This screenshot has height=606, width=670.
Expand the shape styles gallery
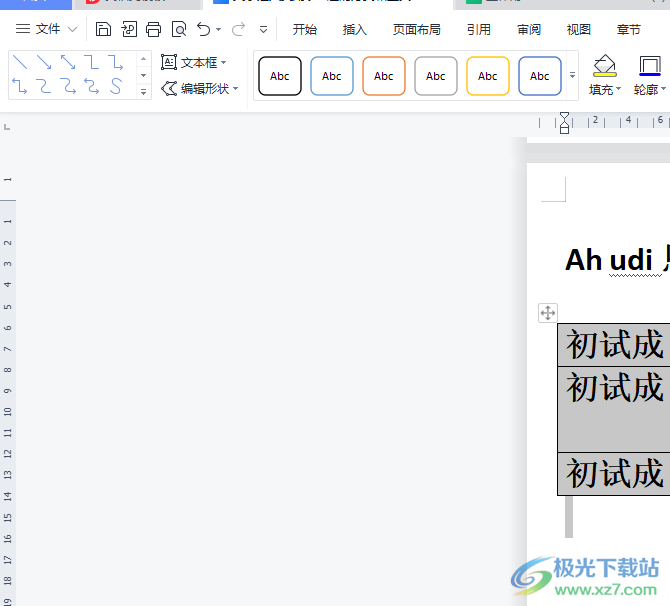pos(573,76)
